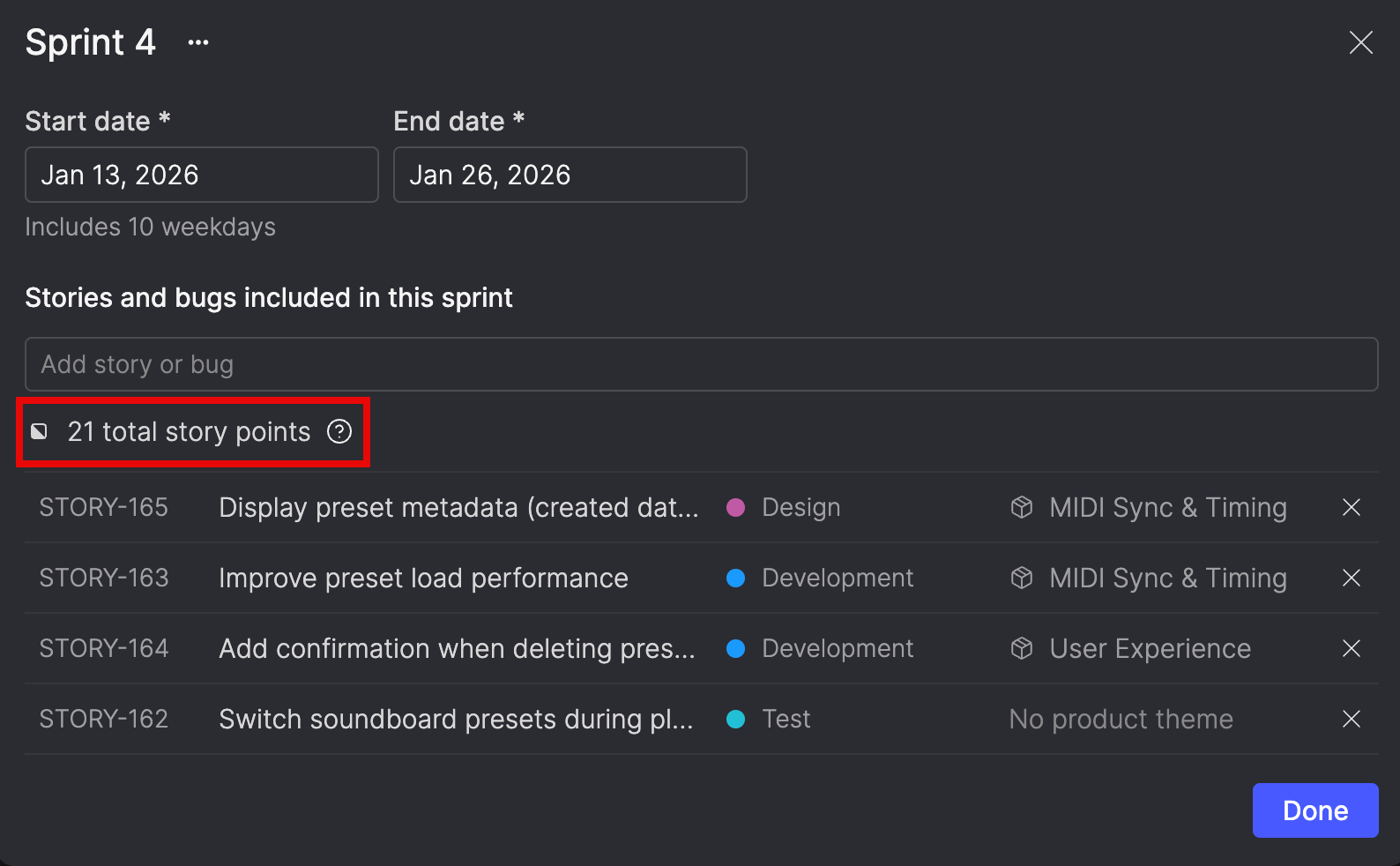Image resolution: width=1400 pixels, height=866 pixels.
Task: Click the pink Design status dot
Action: coord(735,507)
